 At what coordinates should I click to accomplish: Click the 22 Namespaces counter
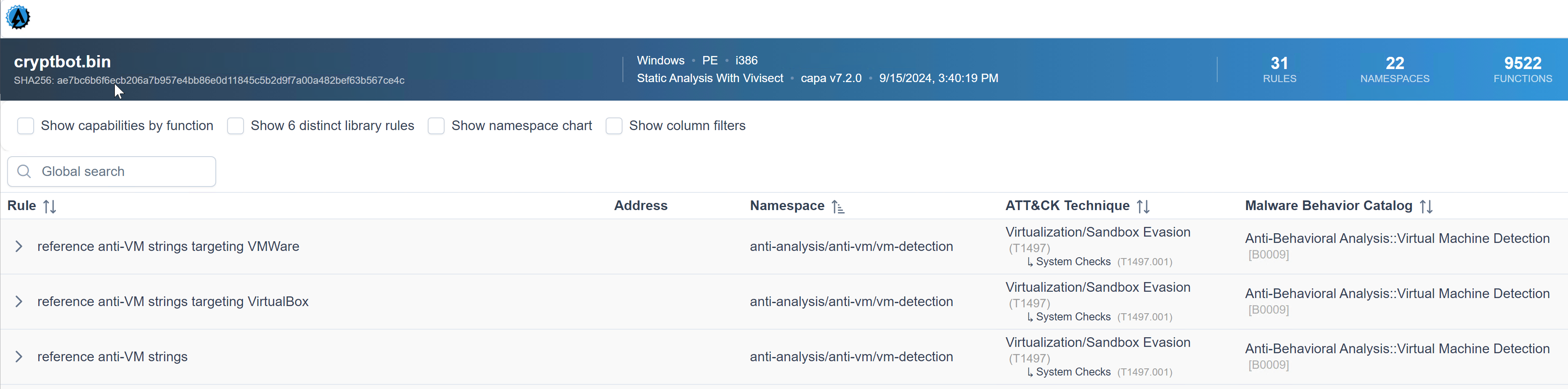pos(1395,69)
